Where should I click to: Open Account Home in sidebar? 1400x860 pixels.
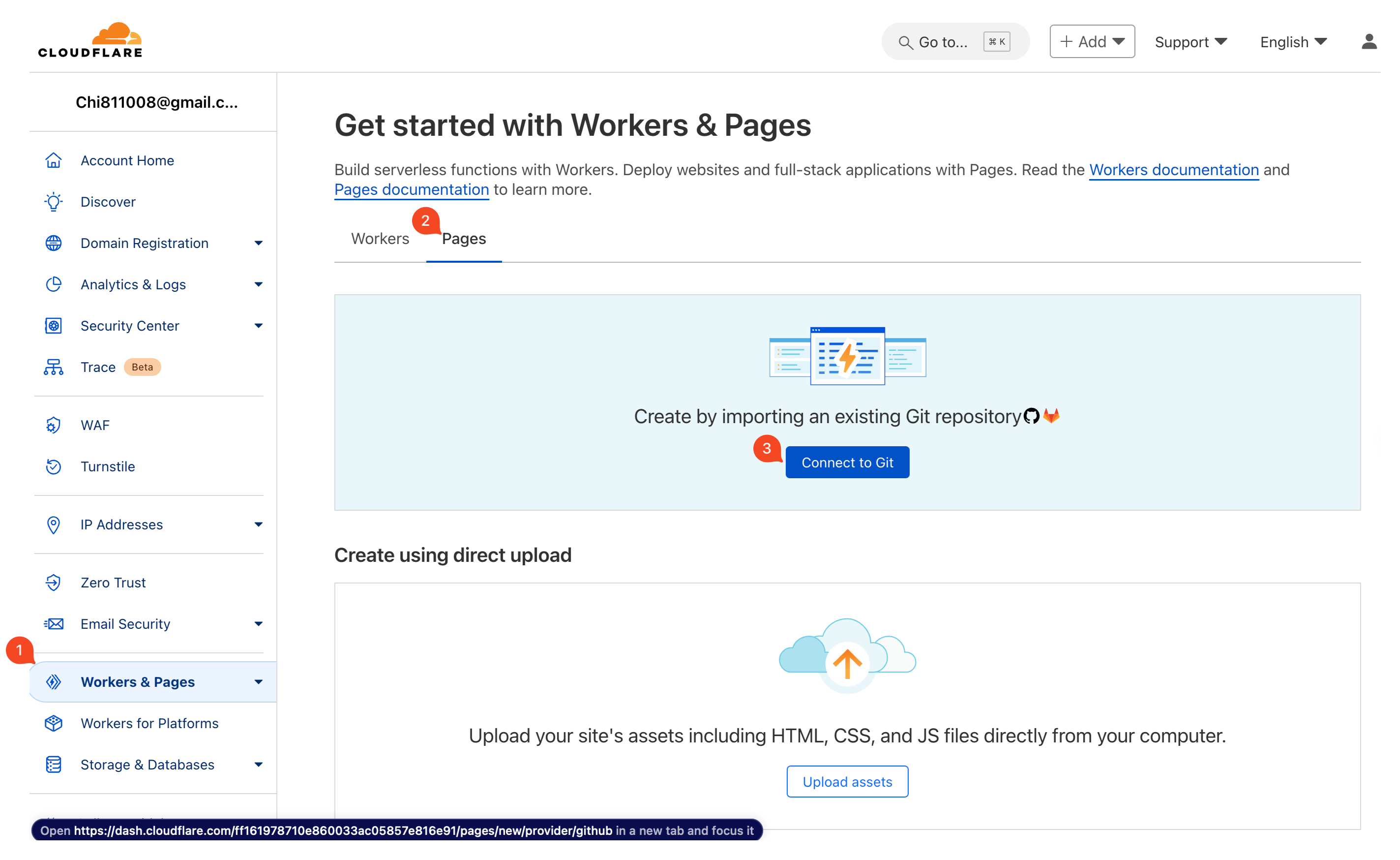click(x=127, y=160)
